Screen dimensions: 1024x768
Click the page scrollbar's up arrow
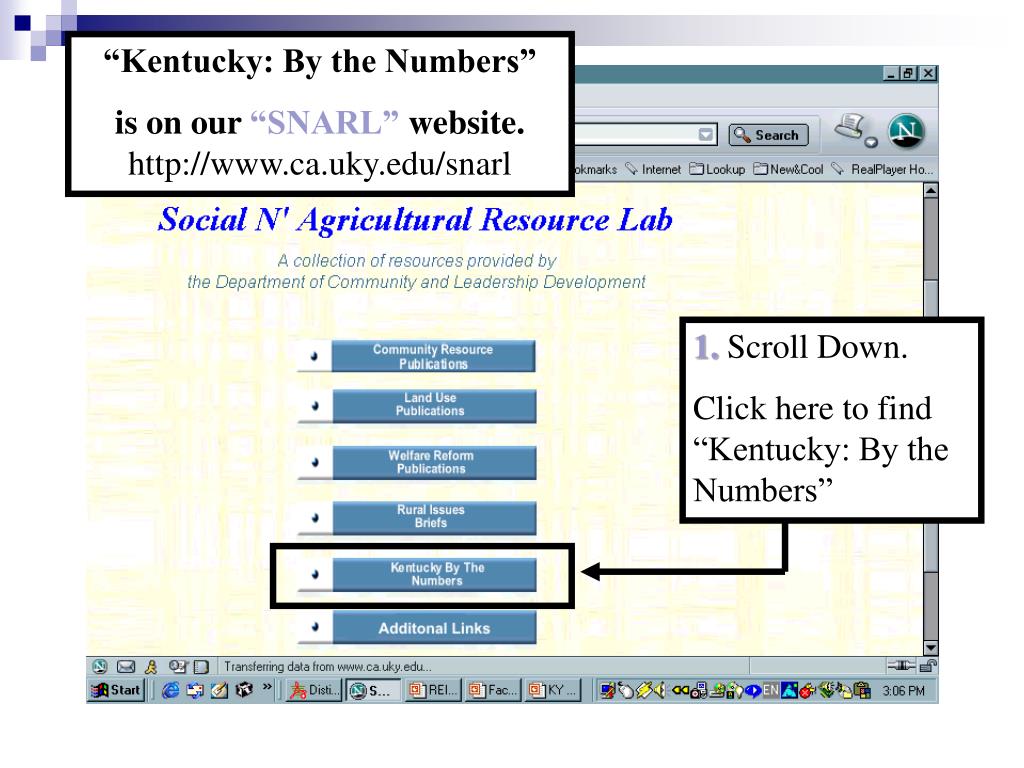(931, 191)
